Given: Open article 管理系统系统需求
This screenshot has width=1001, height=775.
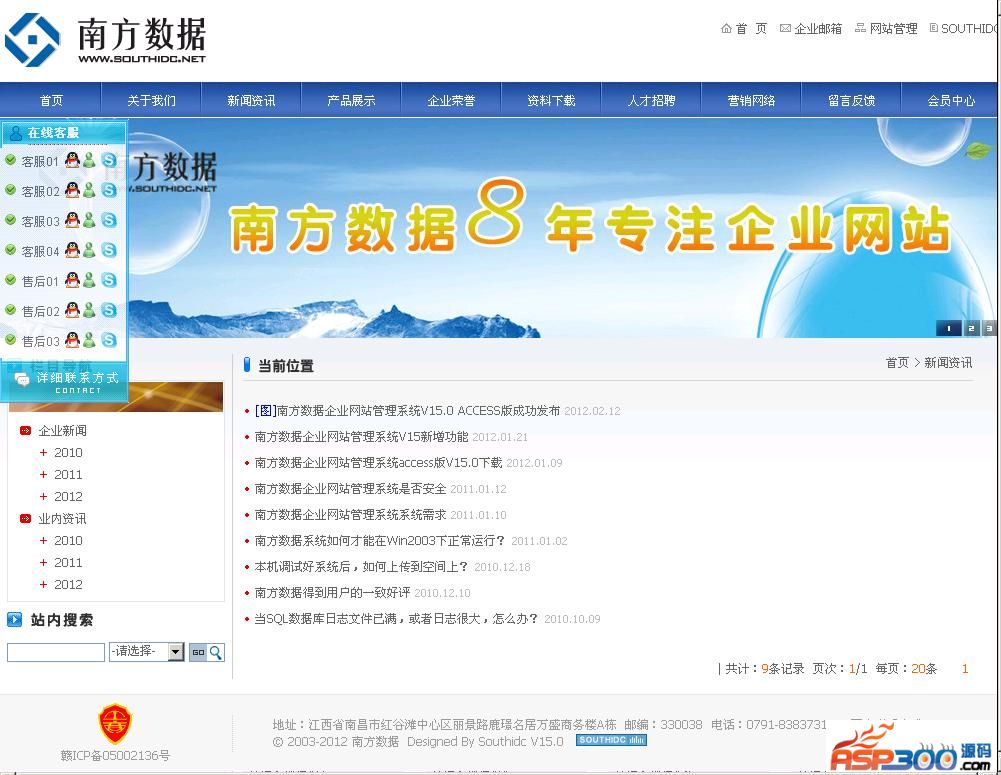Looking at the screenshot, I should click(350, 515).
